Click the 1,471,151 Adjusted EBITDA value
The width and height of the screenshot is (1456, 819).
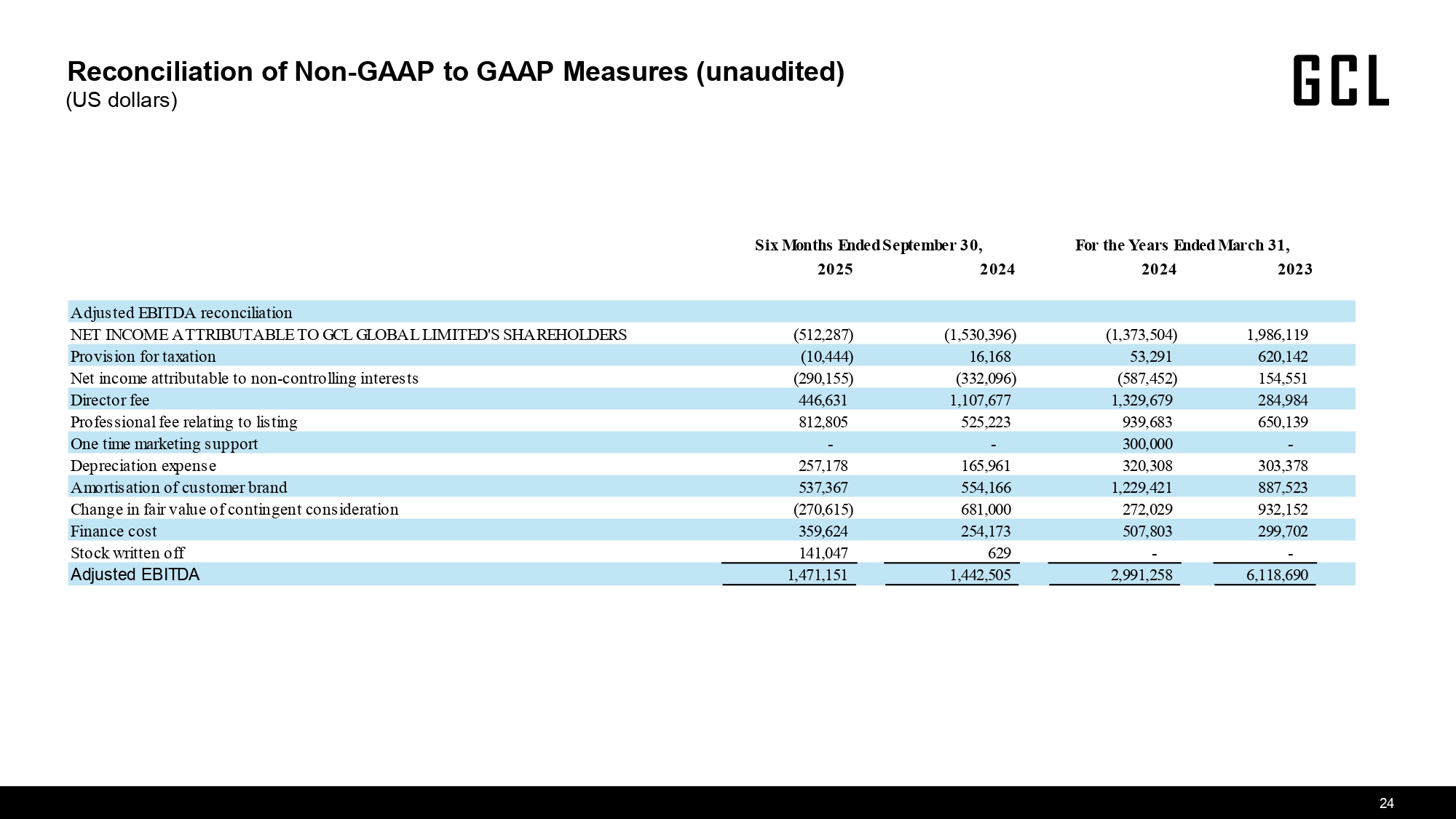coord(817,575)
